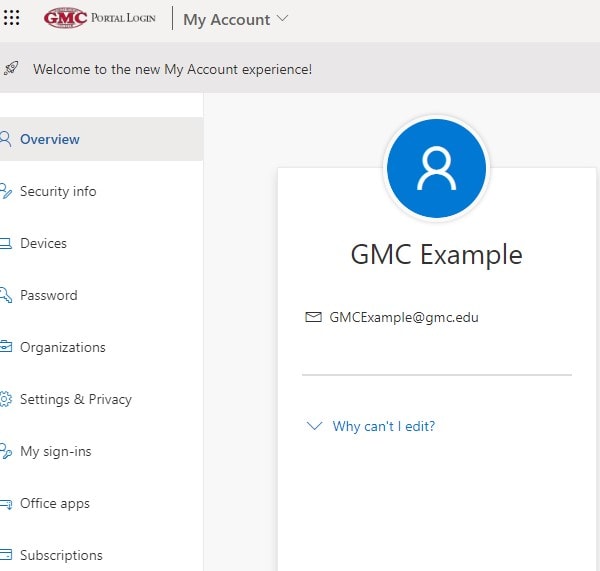The image size is (600, 571).
Task: Click the Security info key icon
Action: (x=5, y=191)
